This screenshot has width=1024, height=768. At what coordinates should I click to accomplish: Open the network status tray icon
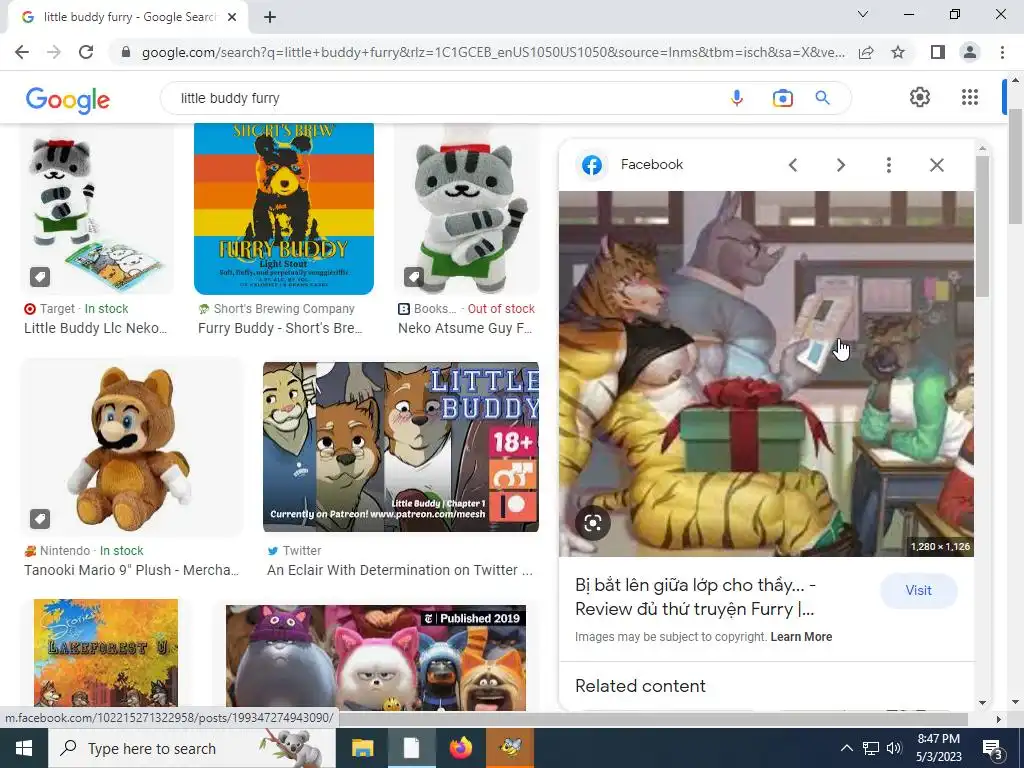[x=871, y=748]
